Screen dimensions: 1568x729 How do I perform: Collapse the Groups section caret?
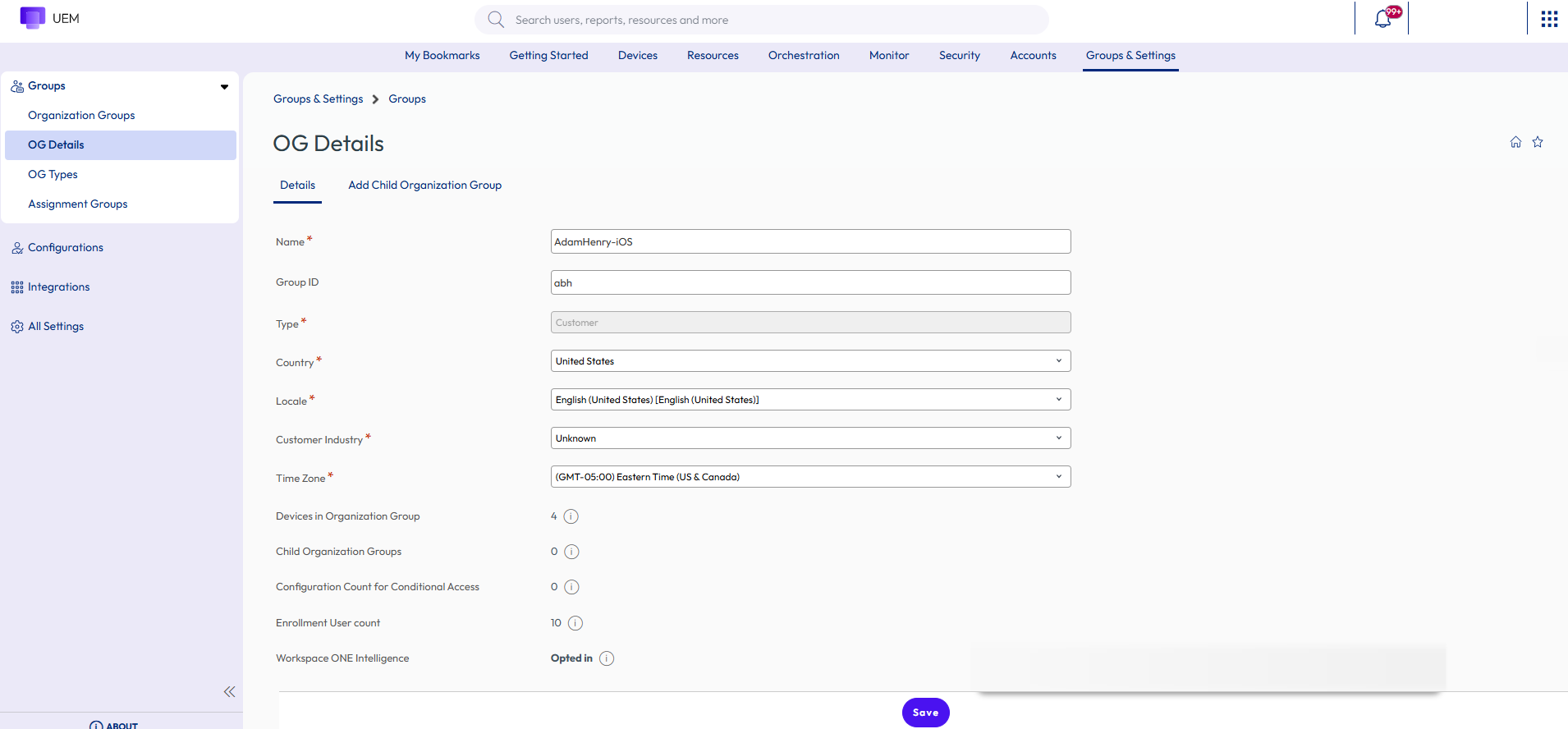(224, 86)
